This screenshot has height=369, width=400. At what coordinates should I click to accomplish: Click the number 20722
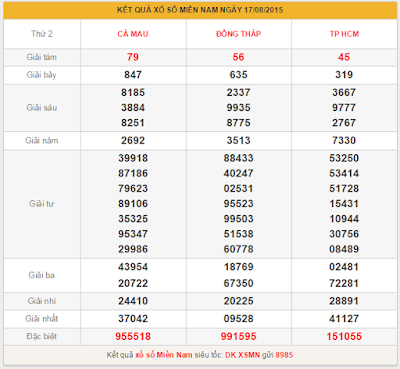(x=133, y=283)
